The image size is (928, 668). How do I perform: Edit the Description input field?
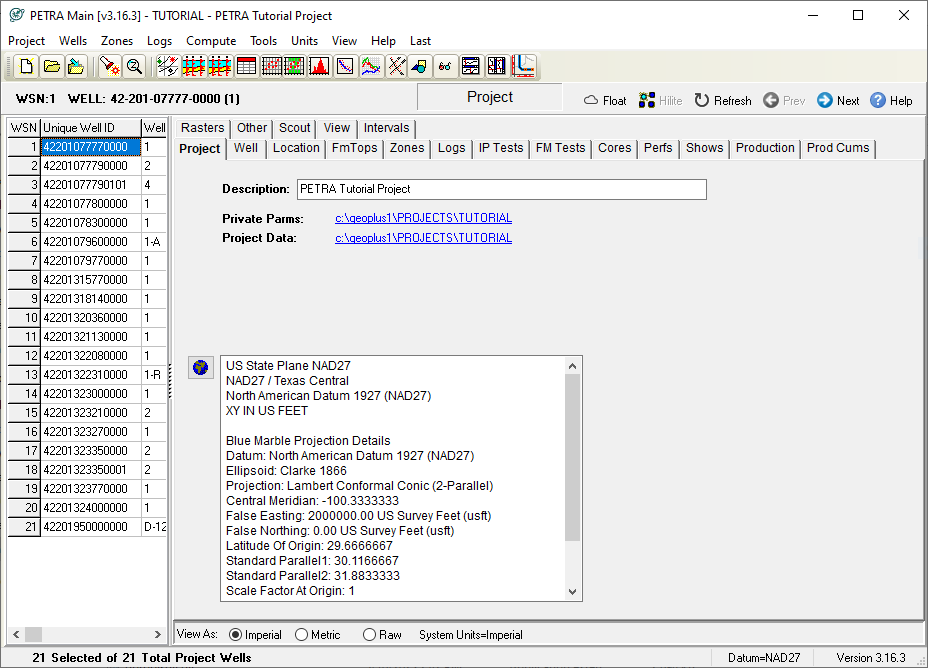click(501, 189)
